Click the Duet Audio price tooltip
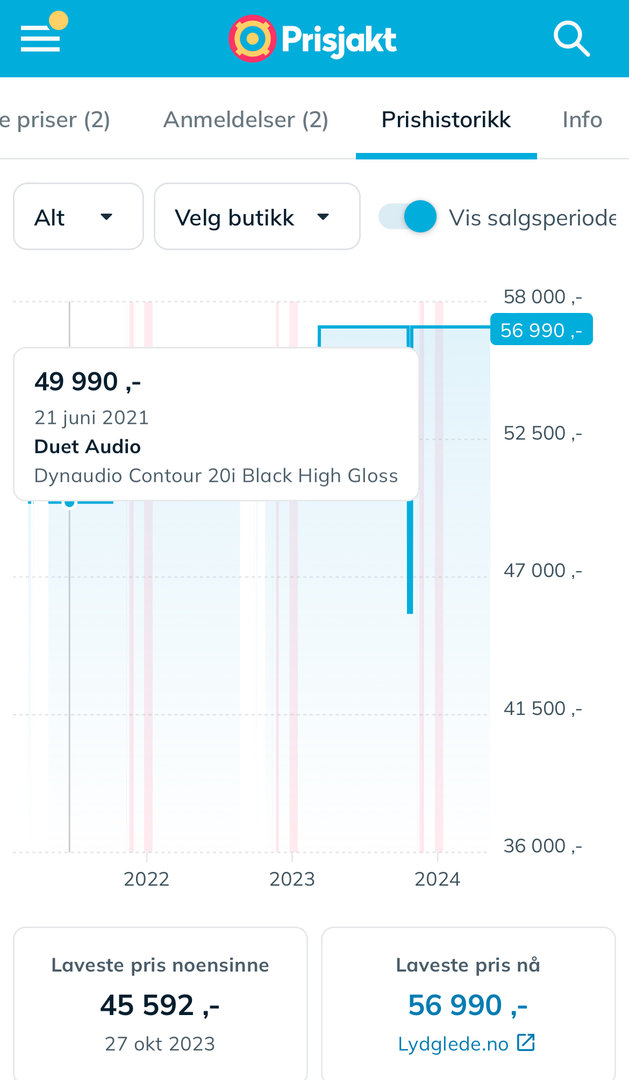Screen dimensions: 629x1080 tap(216, 424)
